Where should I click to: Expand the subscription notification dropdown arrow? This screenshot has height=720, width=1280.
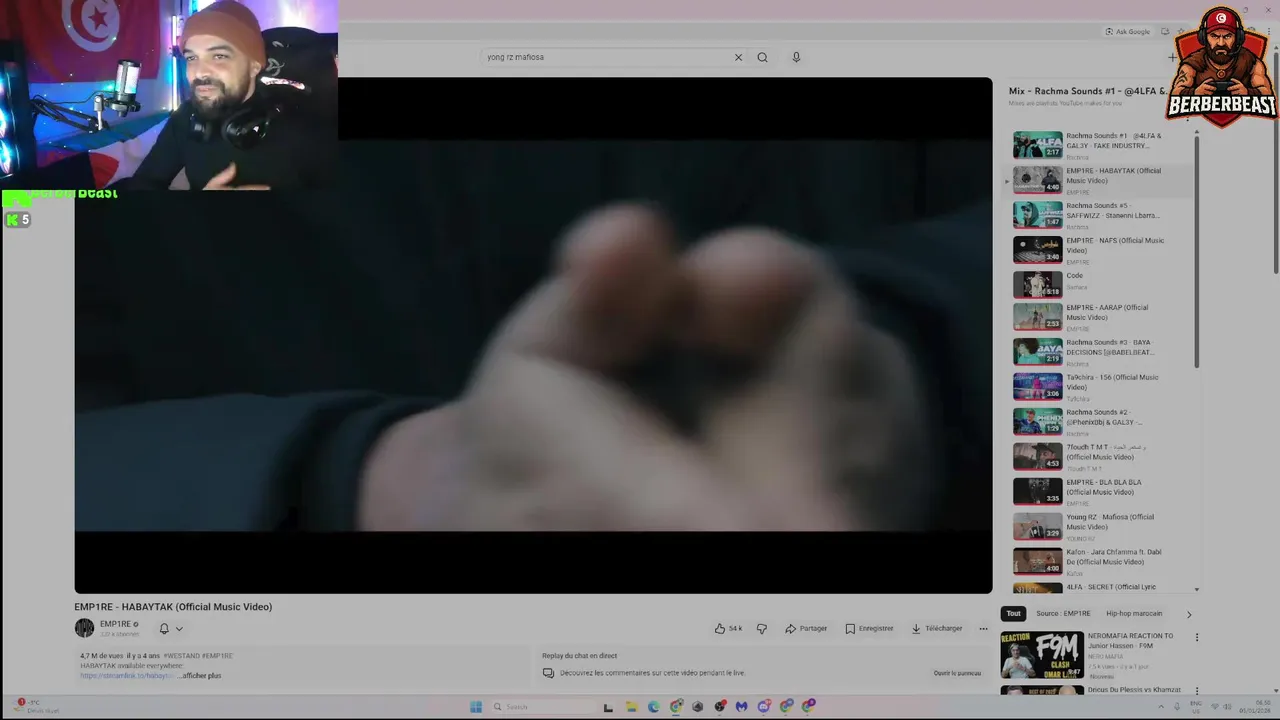point(179,629)
